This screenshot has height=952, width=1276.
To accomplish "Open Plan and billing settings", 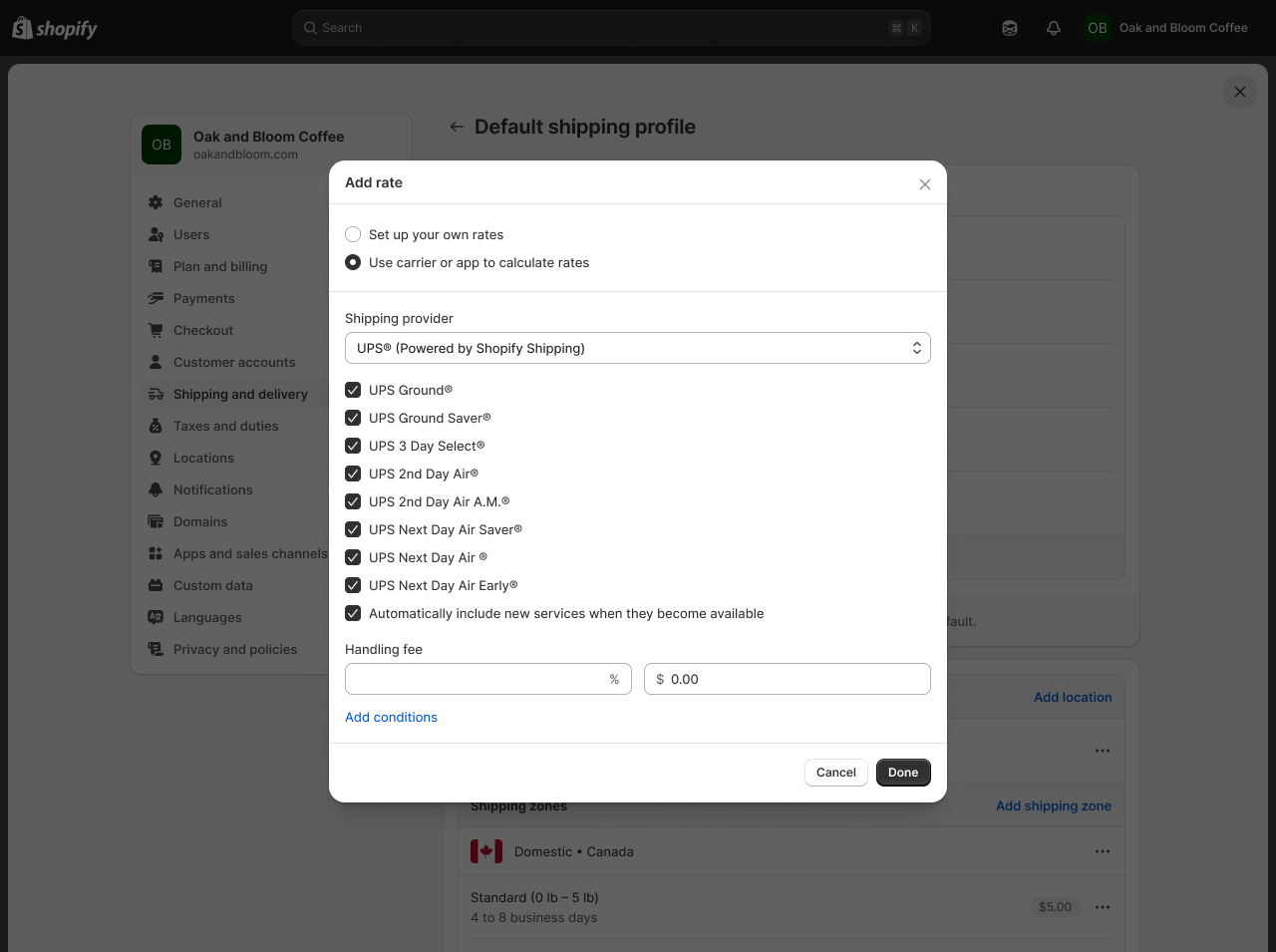I will pos(220,266).
